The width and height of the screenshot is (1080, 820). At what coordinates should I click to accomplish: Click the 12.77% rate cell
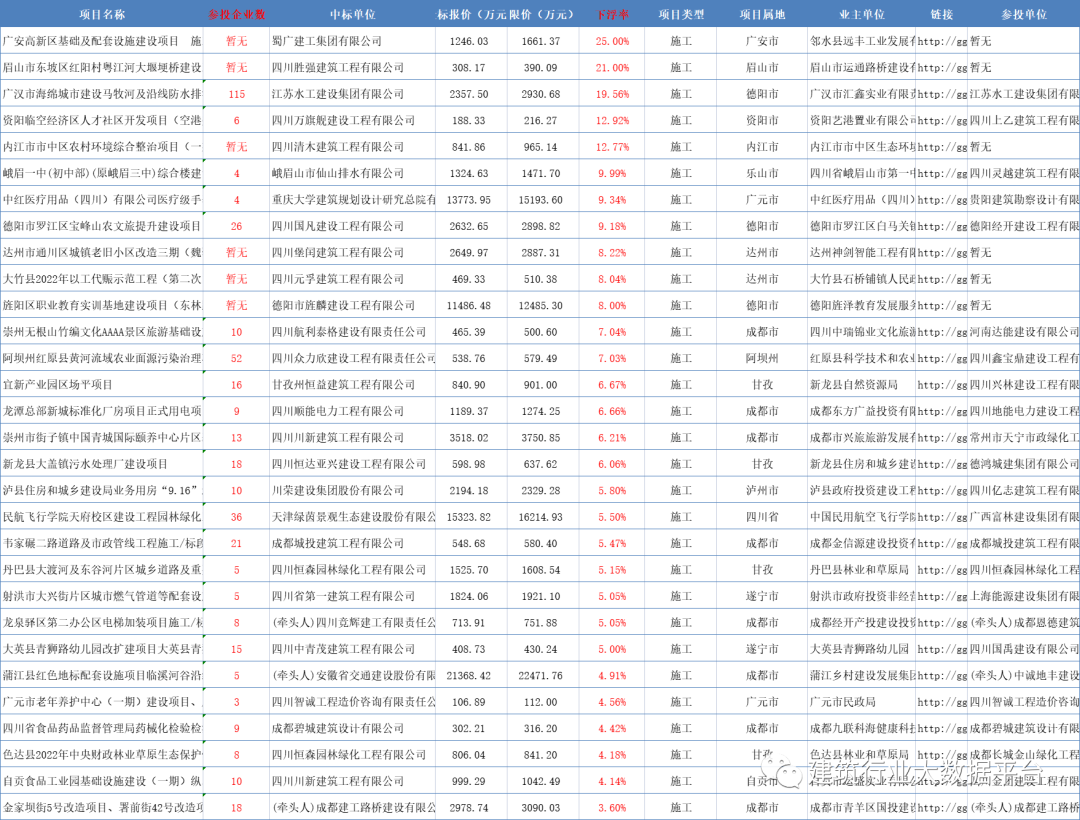tap(612, 147)
